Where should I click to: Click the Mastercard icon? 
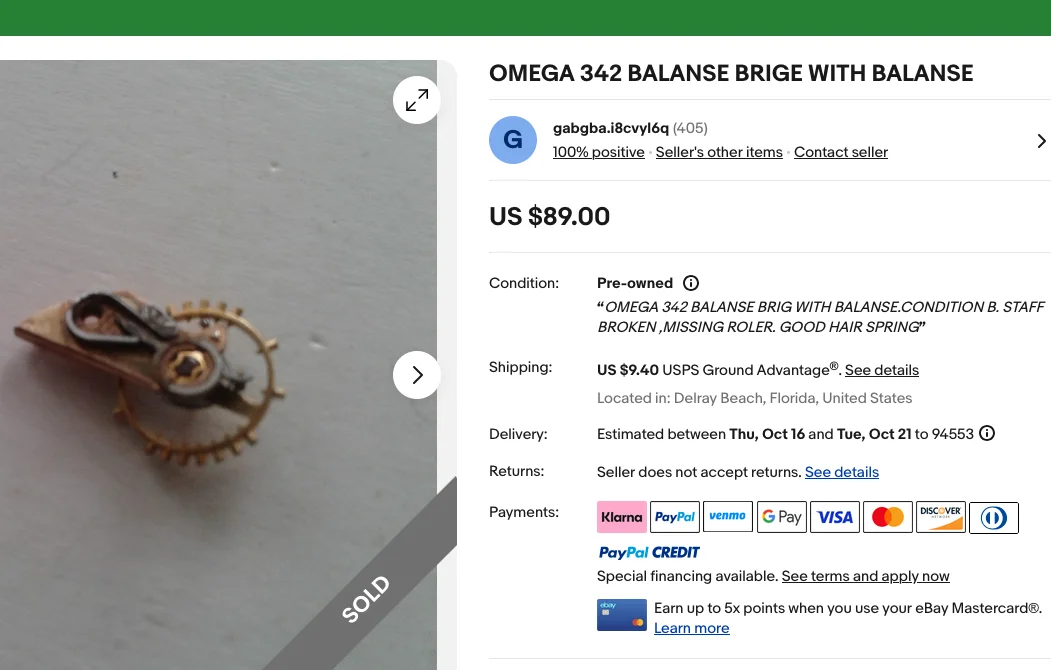pos(888,517)
